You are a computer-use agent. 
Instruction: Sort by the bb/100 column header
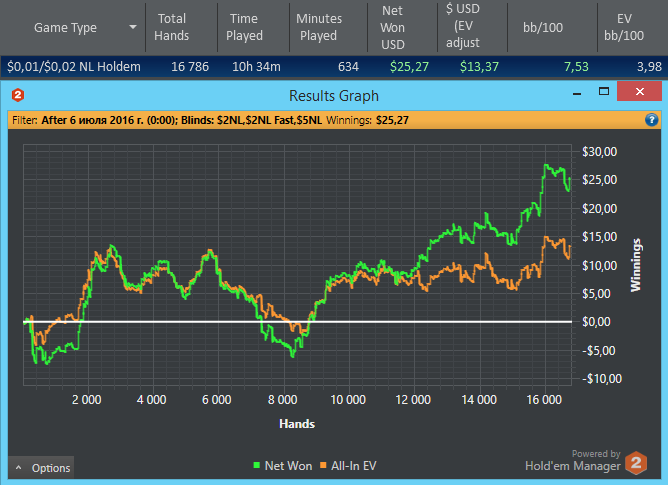pos(543,28)
